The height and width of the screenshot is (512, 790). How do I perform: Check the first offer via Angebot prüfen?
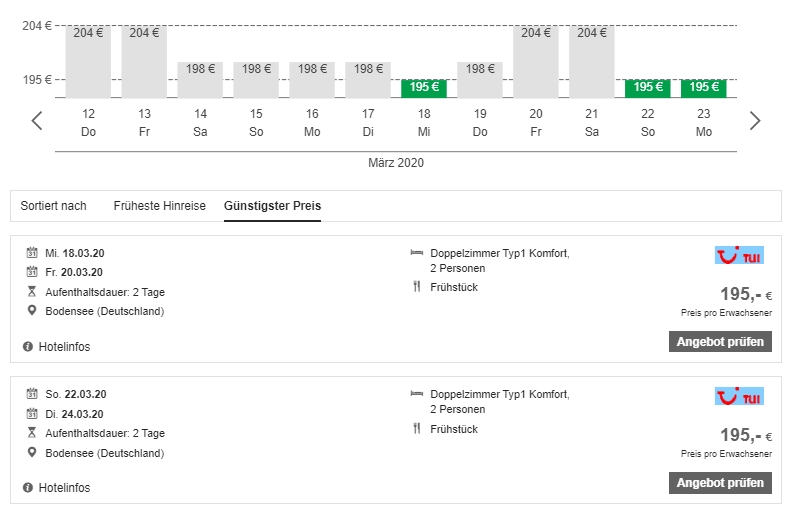coord(720,342)
